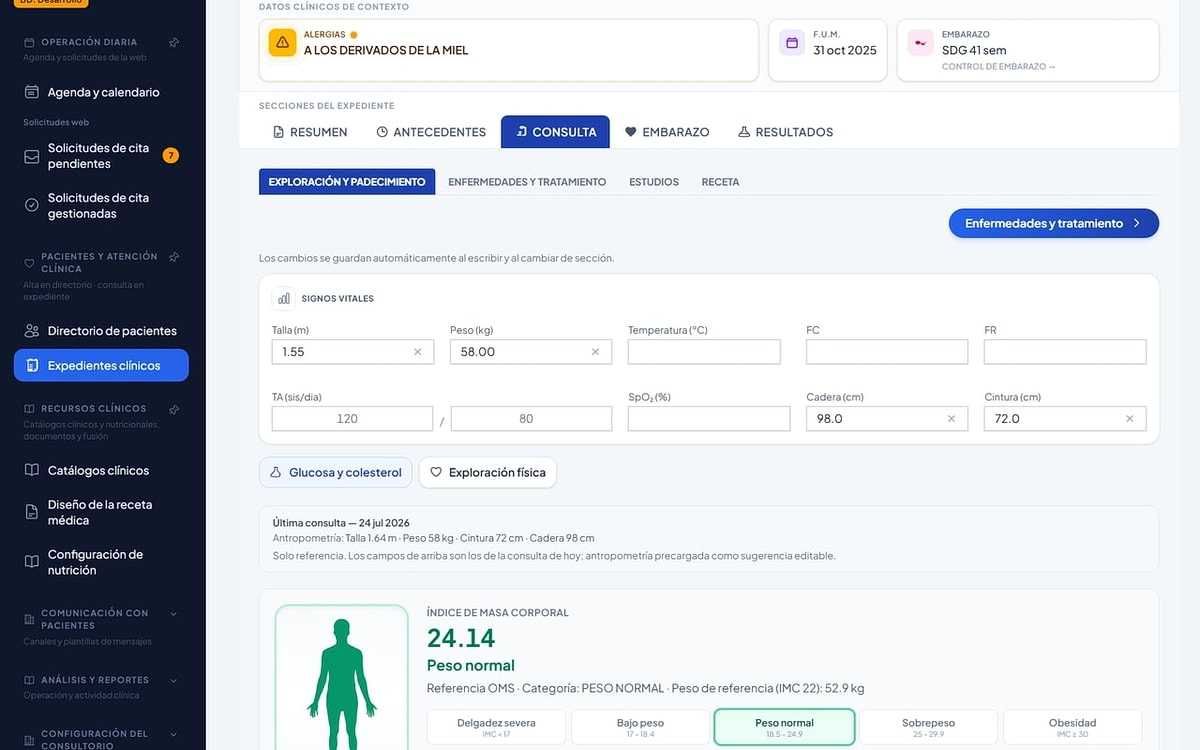The height and width of the screenshot is (750, 1200).
Task: Switch to the Embarazo tab
Action: [x=666, y=132]
